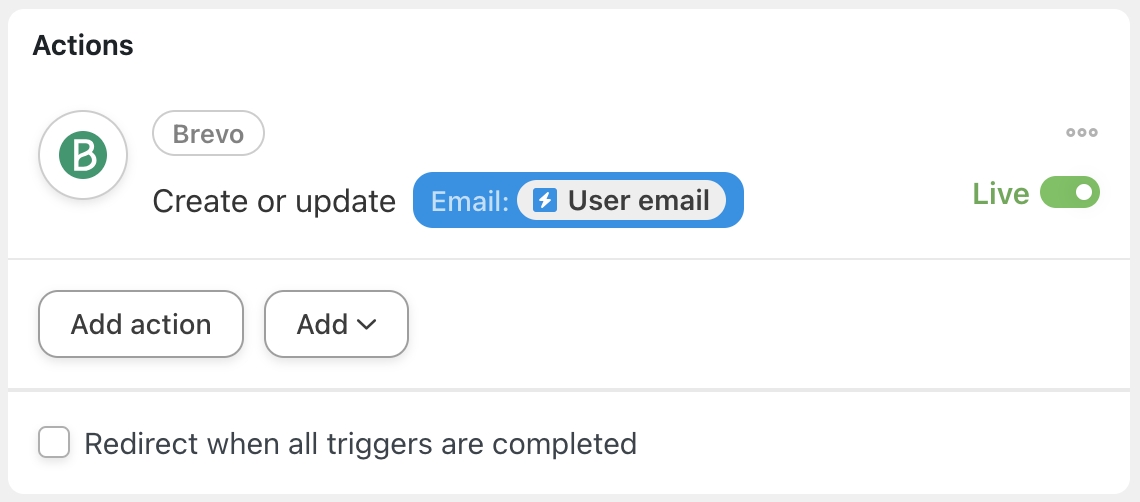
Task: Click the User email variable chip
Action: [x=621, y=200]
